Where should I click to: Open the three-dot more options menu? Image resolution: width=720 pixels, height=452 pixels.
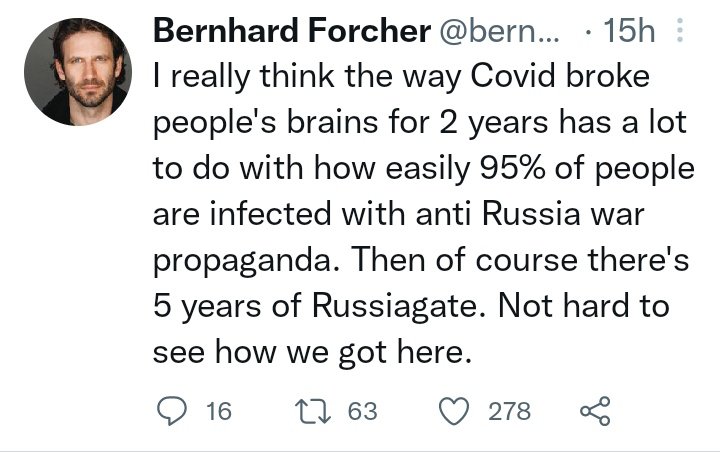point(680,32)
